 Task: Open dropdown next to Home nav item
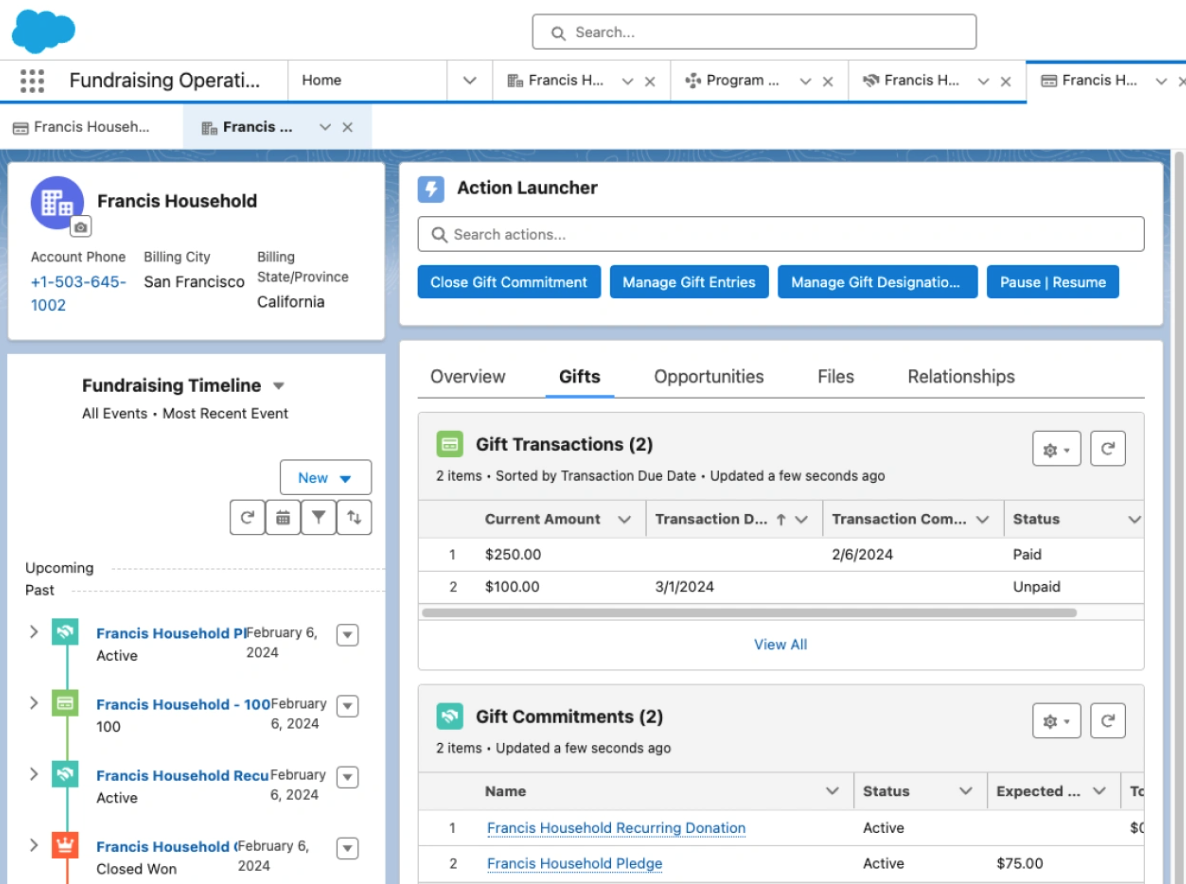pyautogui.click(x=470, y=80)
